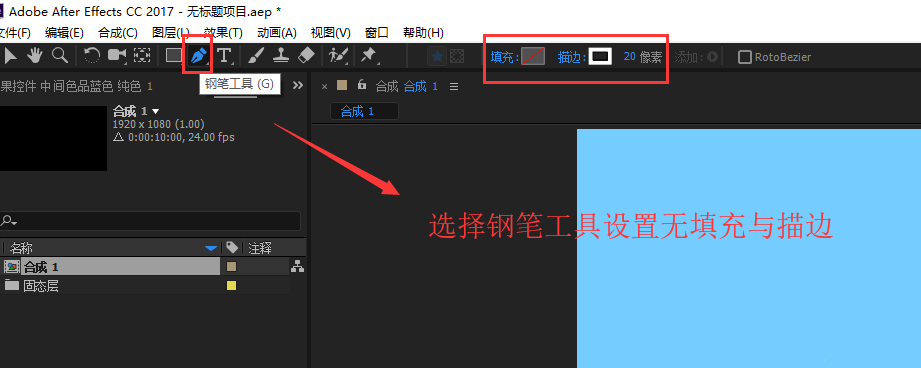This screenshot has height=368, width=921.
Task: Open the 窗口 menu
Action: [x=377, y=32]
